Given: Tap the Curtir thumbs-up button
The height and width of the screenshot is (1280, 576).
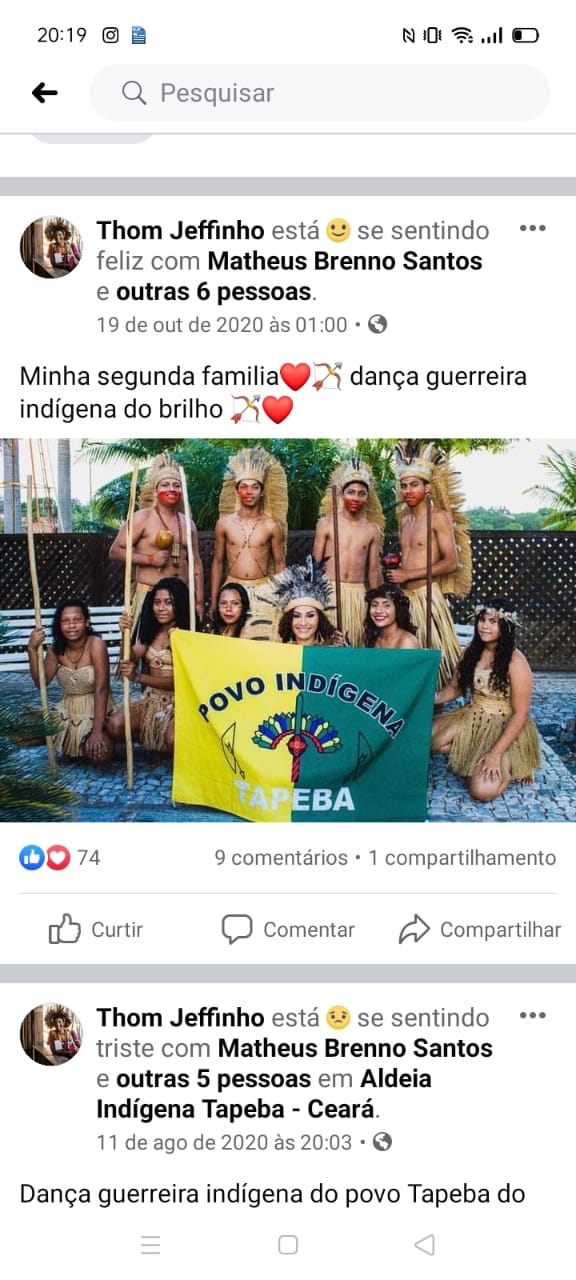Looking at the screenshot, I should (96, 930).
